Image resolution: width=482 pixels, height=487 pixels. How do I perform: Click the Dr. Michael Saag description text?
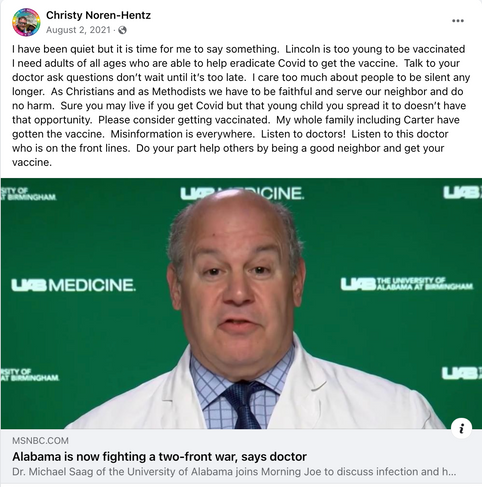coord(234,472)
